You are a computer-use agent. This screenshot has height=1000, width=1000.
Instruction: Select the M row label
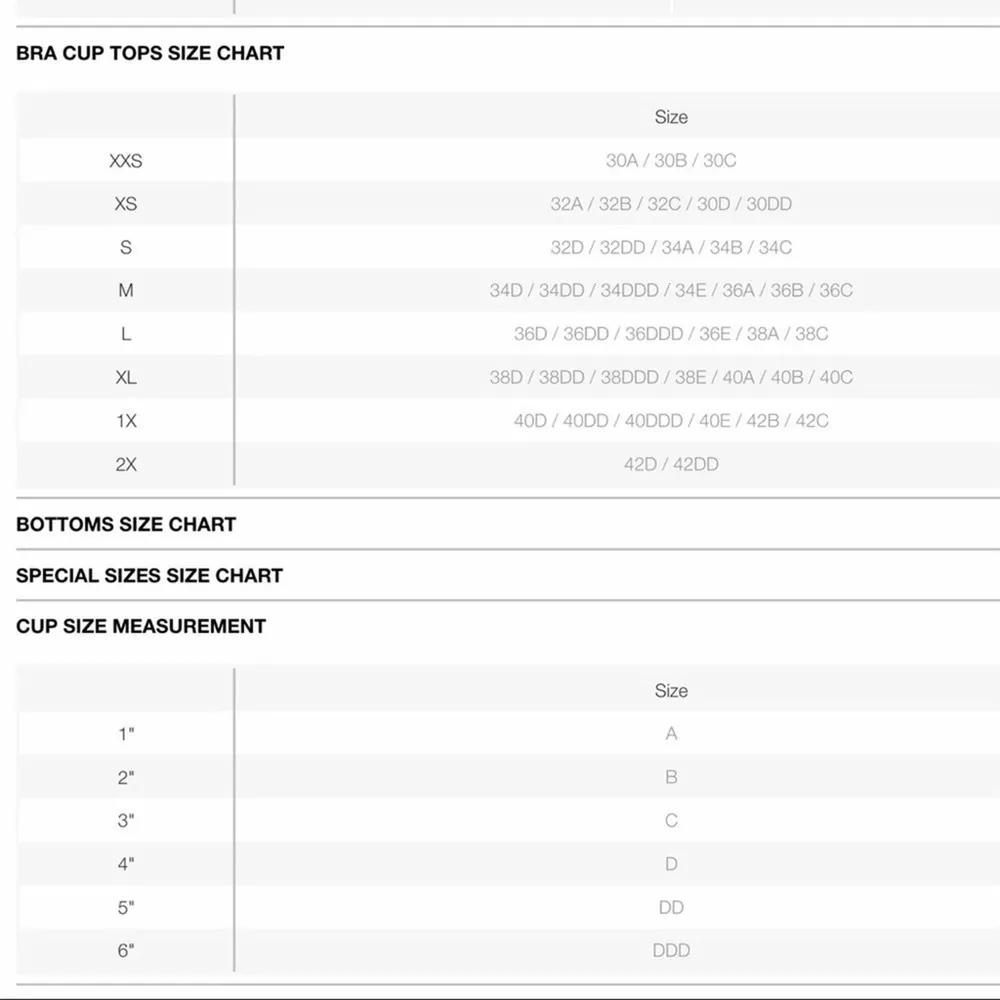126,291
